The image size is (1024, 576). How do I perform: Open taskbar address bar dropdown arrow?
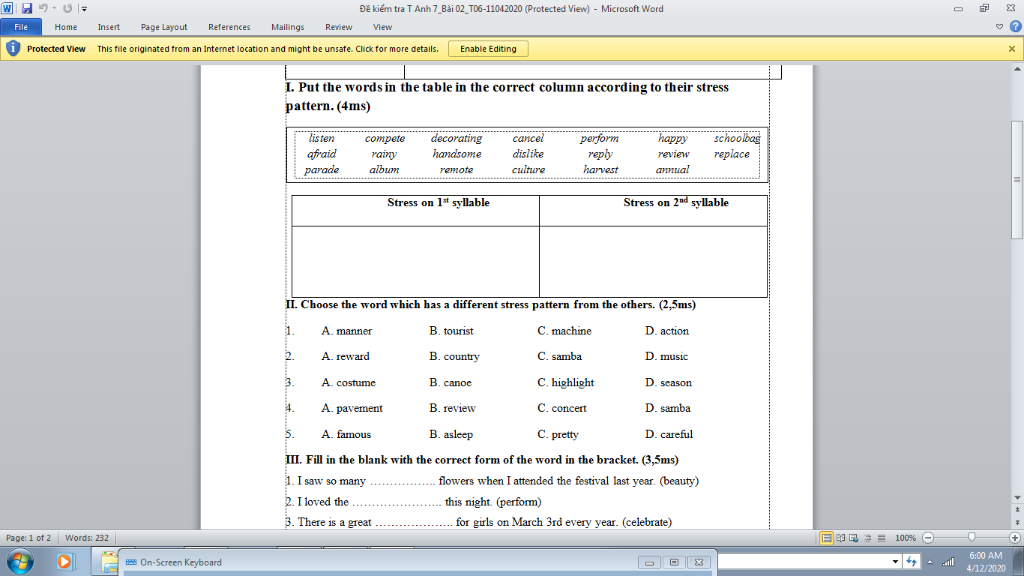[895, 562]
